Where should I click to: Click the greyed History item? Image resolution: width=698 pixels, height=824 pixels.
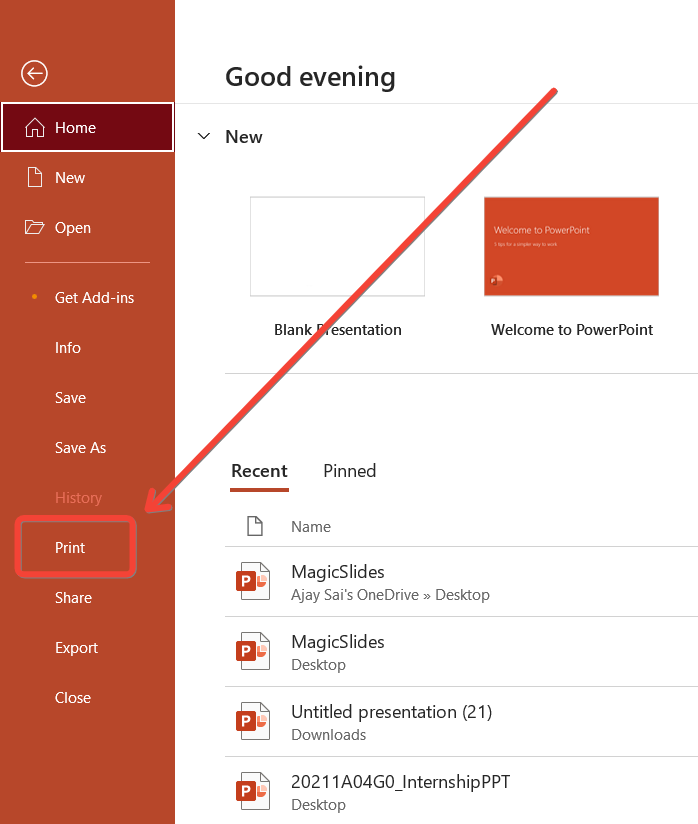click(78, 497)
